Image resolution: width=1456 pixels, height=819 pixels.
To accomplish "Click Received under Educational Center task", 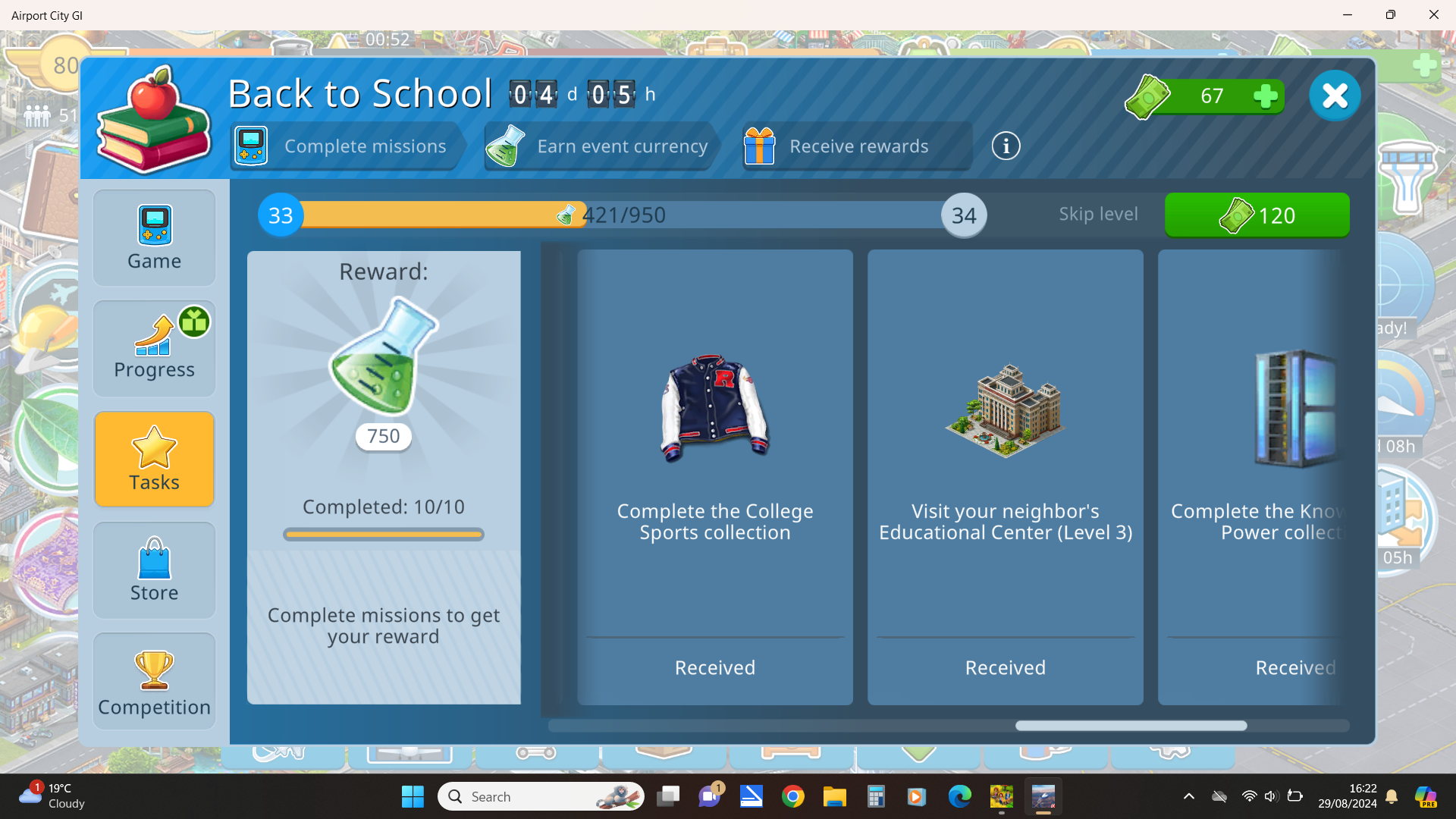I will (1005, 667).
